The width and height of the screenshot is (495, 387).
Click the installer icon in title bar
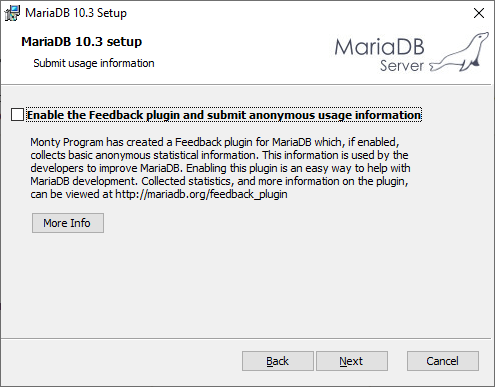tap(12, 13)
